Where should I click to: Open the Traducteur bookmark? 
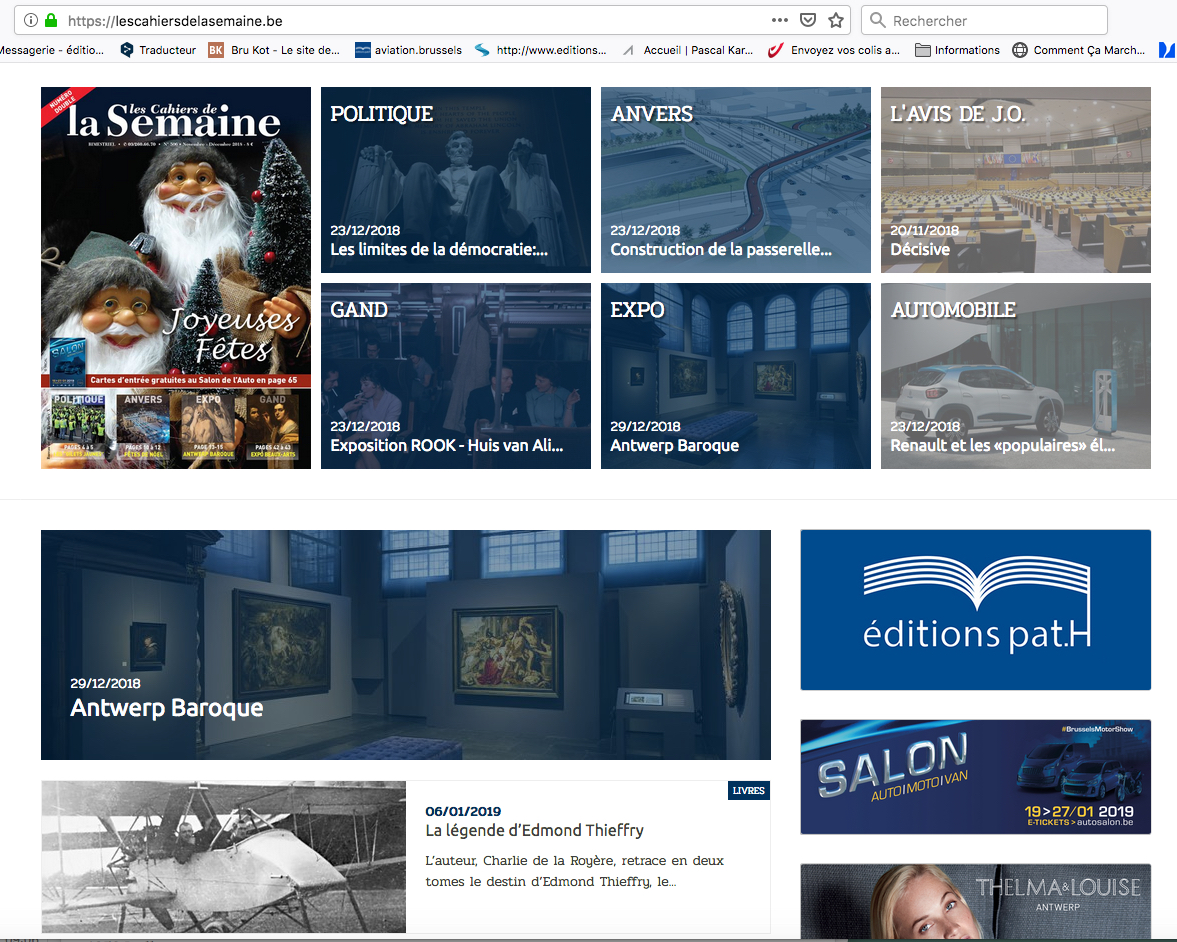pyautogui.click(x=157, y=50)
